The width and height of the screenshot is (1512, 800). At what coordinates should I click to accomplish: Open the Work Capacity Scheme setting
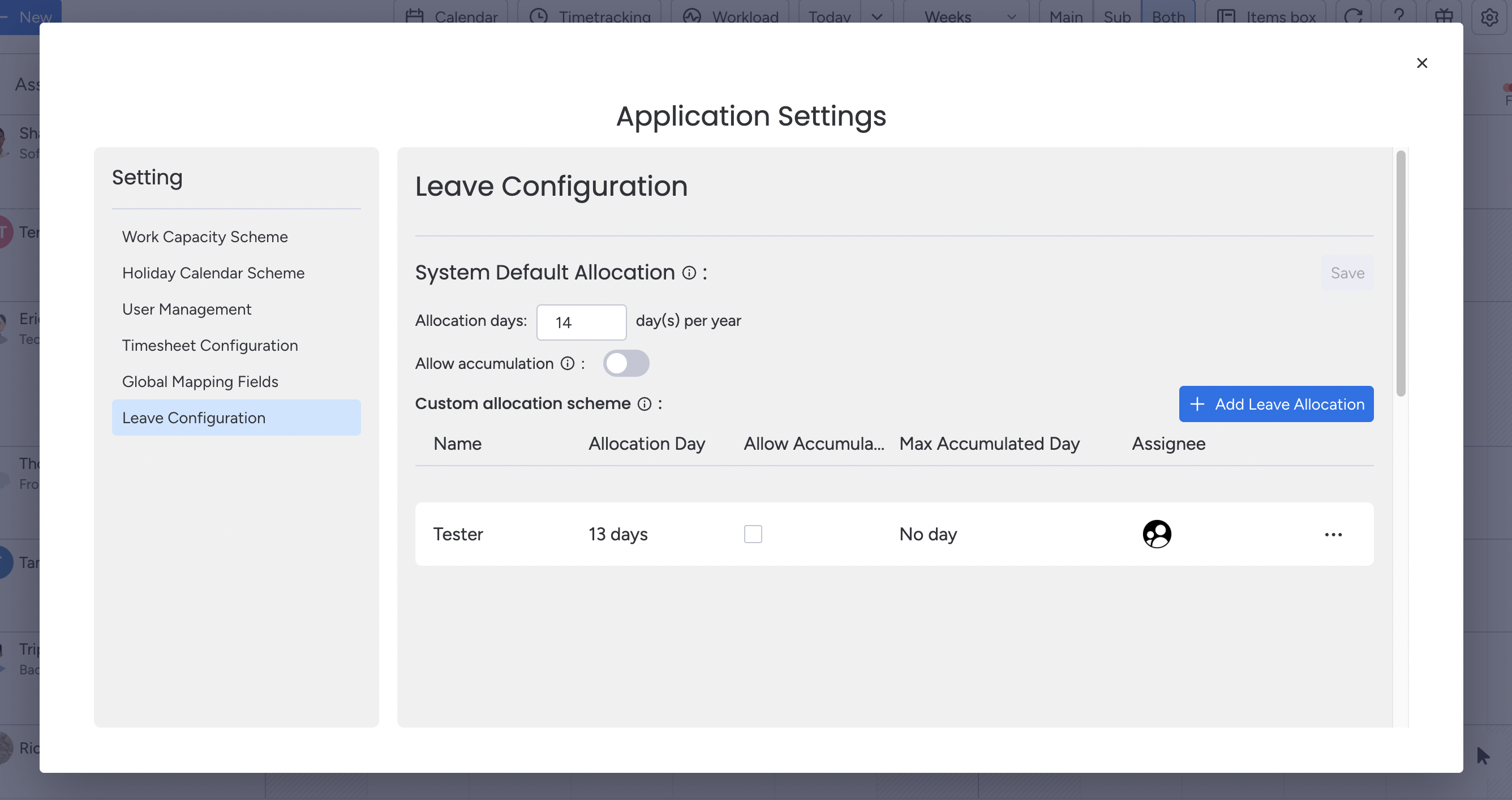204,237
